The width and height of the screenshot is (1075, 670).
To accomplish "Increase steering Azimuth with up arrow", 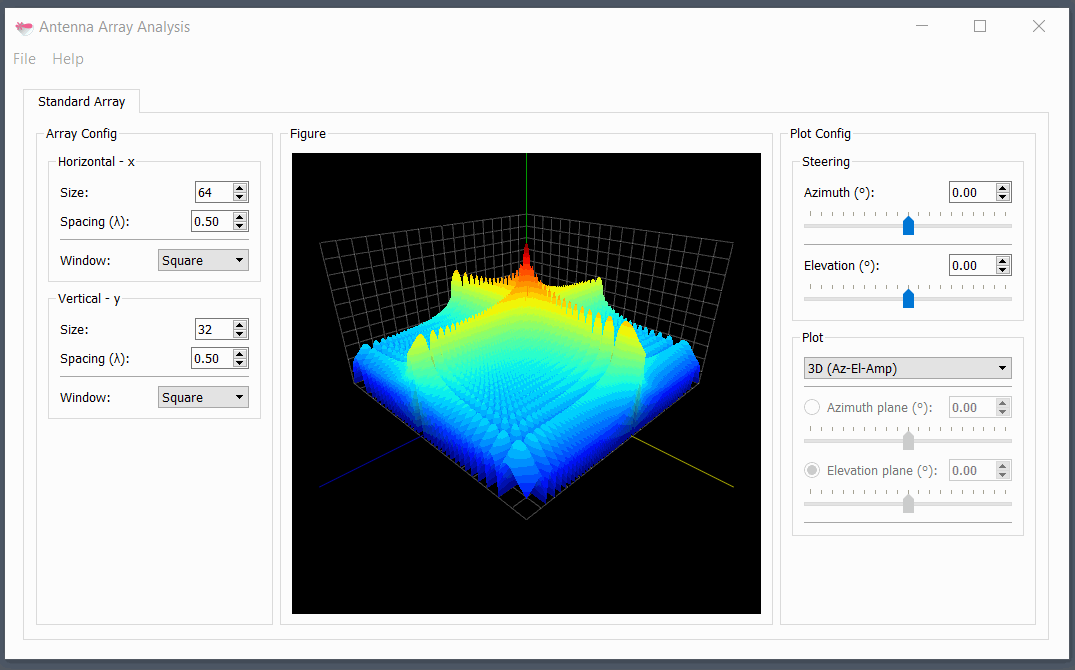I will click(x=1003, y=188).
